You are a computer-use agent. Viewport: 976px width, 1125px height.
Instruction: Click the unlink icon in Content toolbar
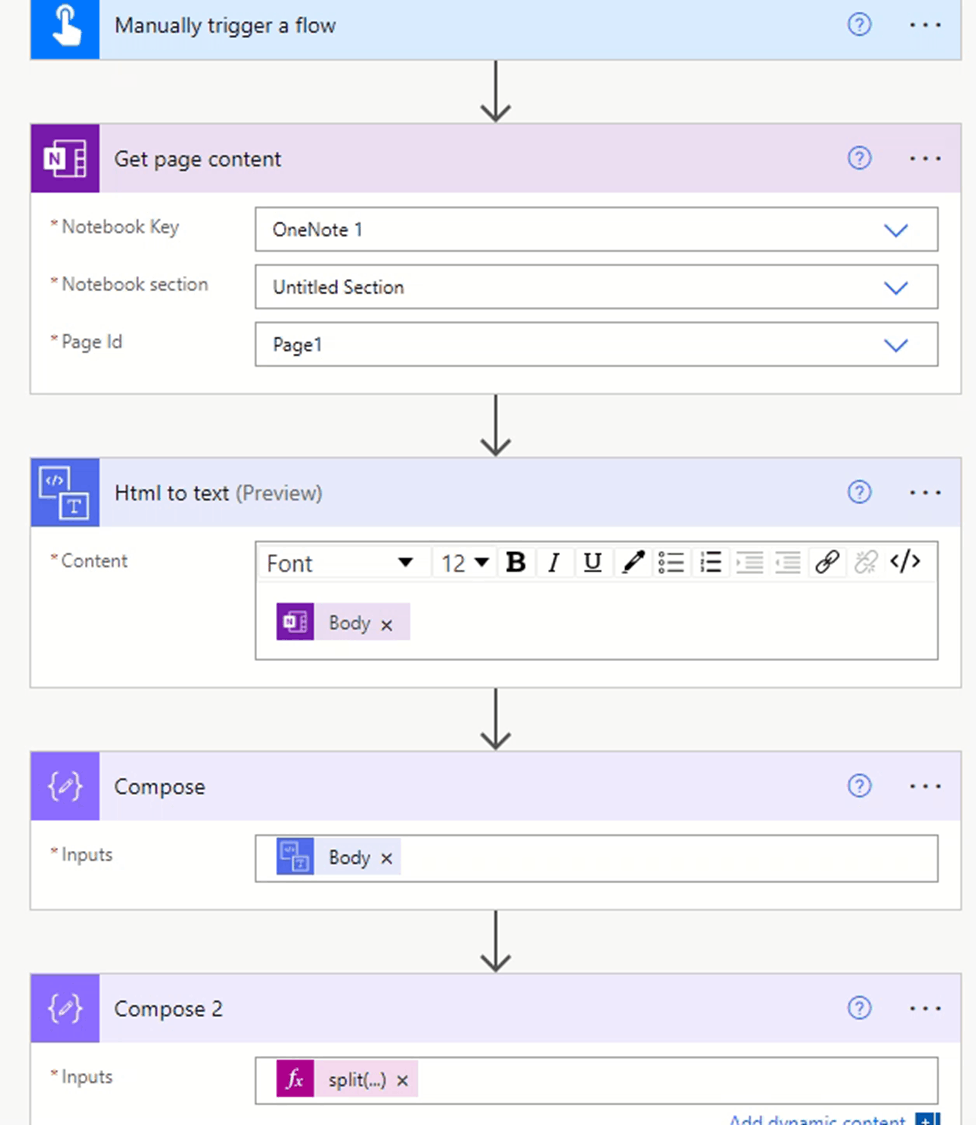pyautogui.click(x=866, y=561)
